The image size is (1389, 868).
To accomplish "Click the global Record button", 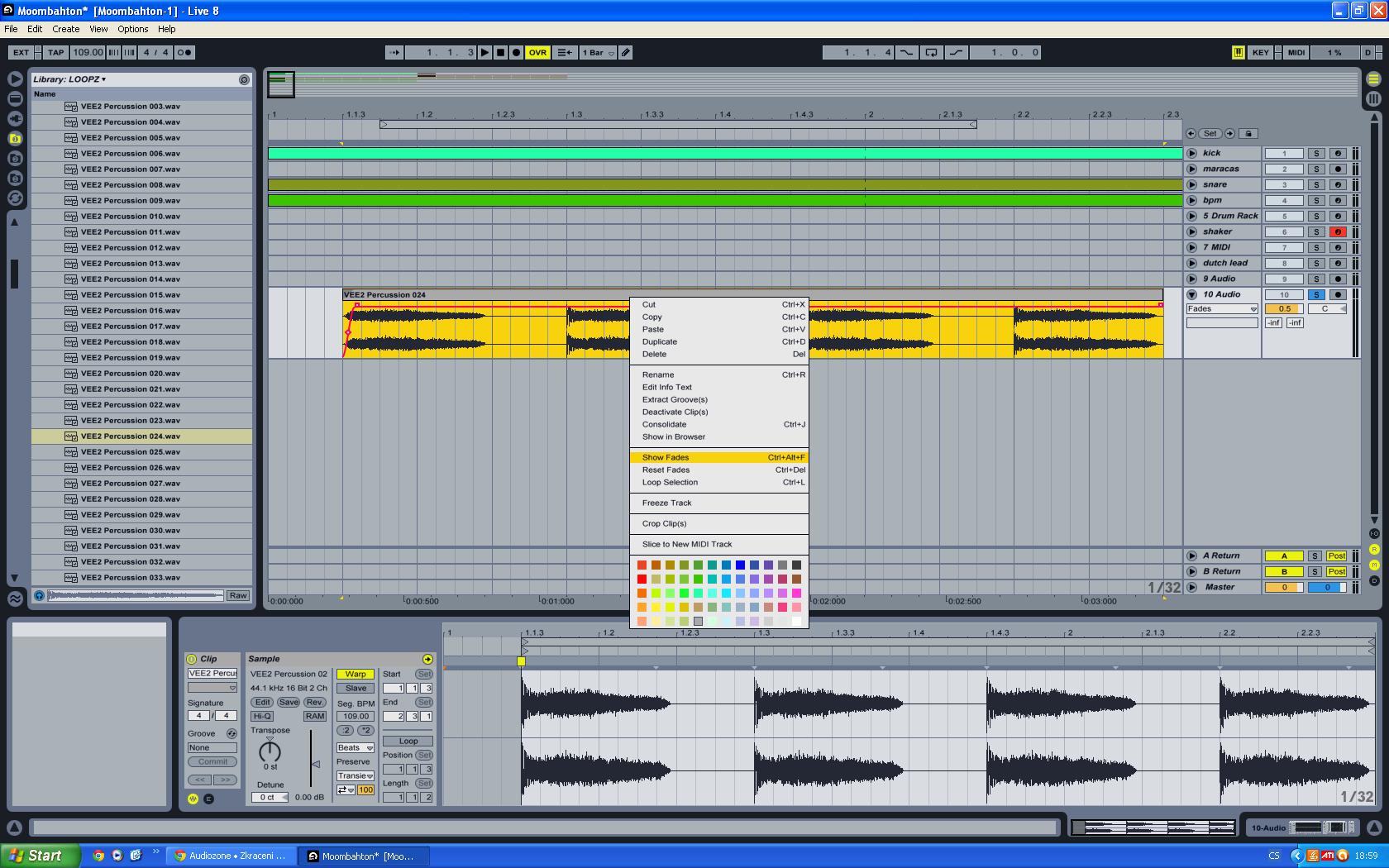I will point(516,52).
